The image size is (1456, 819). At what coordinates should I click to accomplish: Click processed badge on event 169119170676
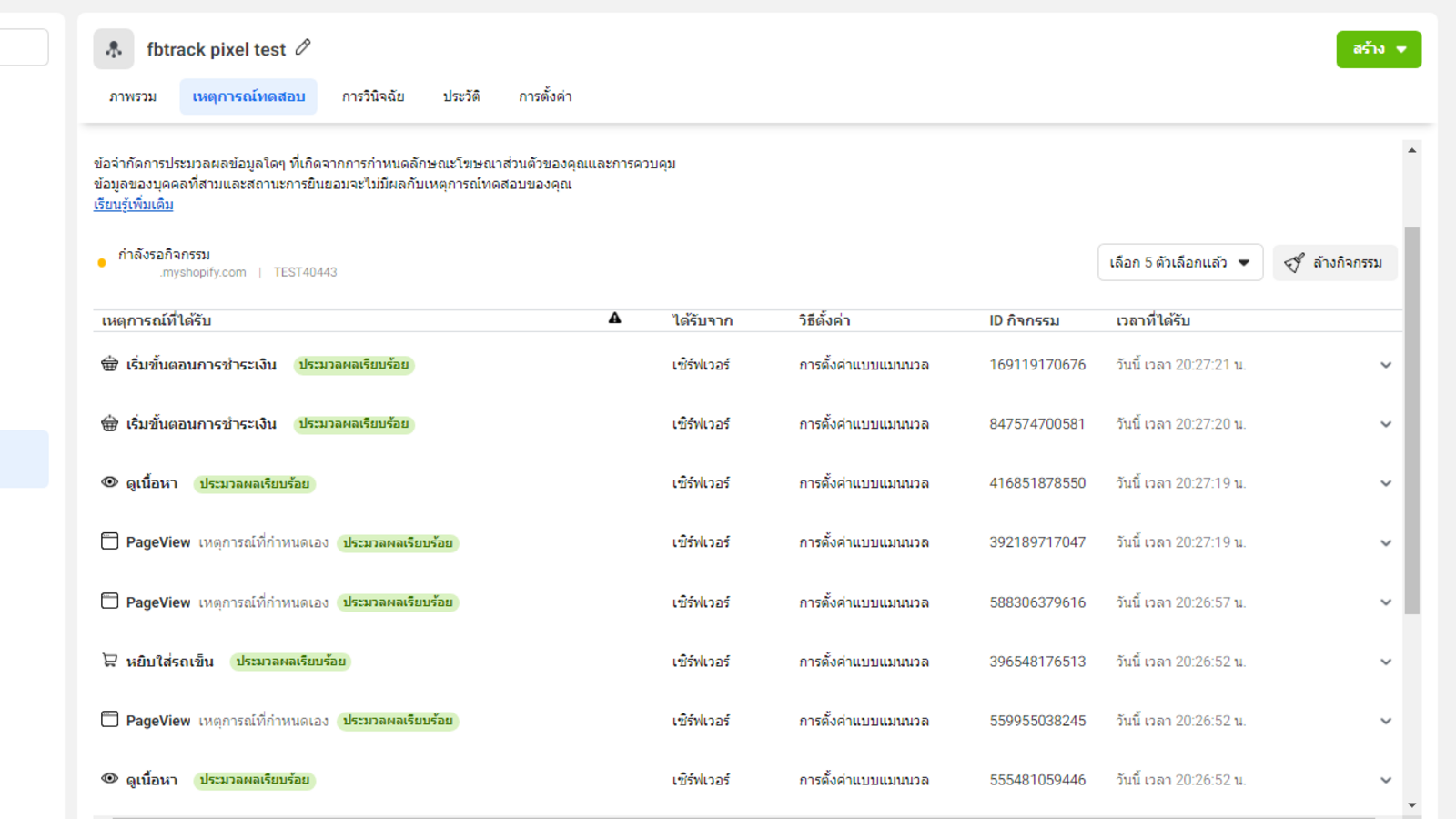353,365
